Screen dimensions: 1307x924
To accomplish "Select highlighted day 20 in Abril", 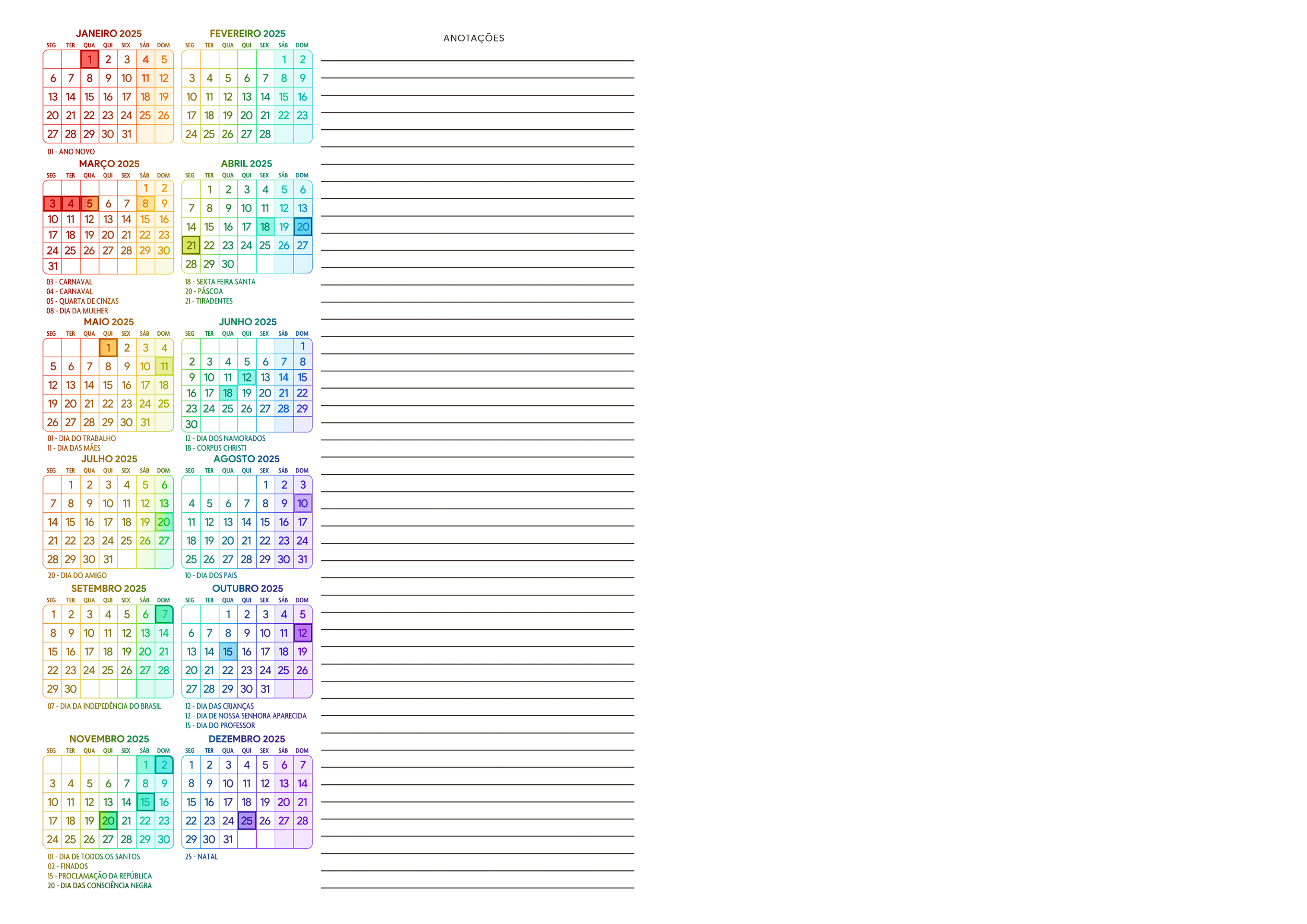I will pyautogui.click(x=303, y=227).
